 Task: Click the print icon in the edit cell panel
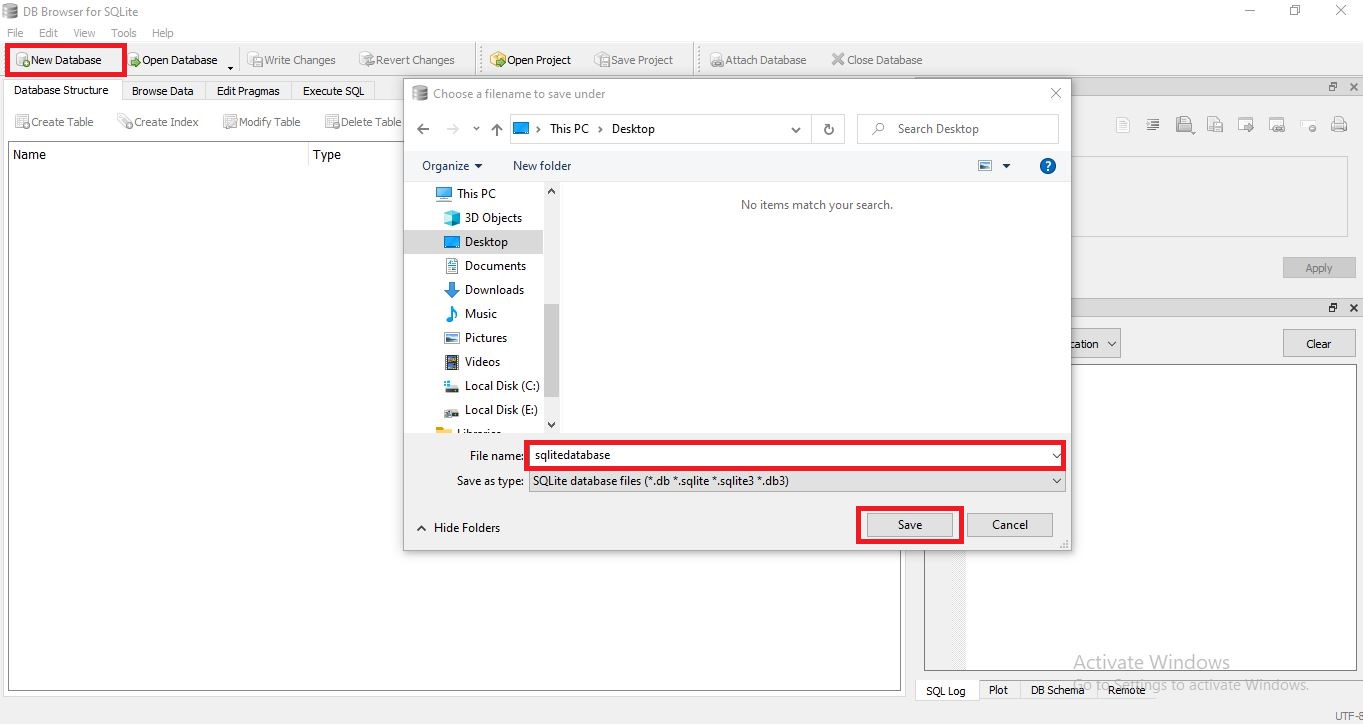[1339, 125]
